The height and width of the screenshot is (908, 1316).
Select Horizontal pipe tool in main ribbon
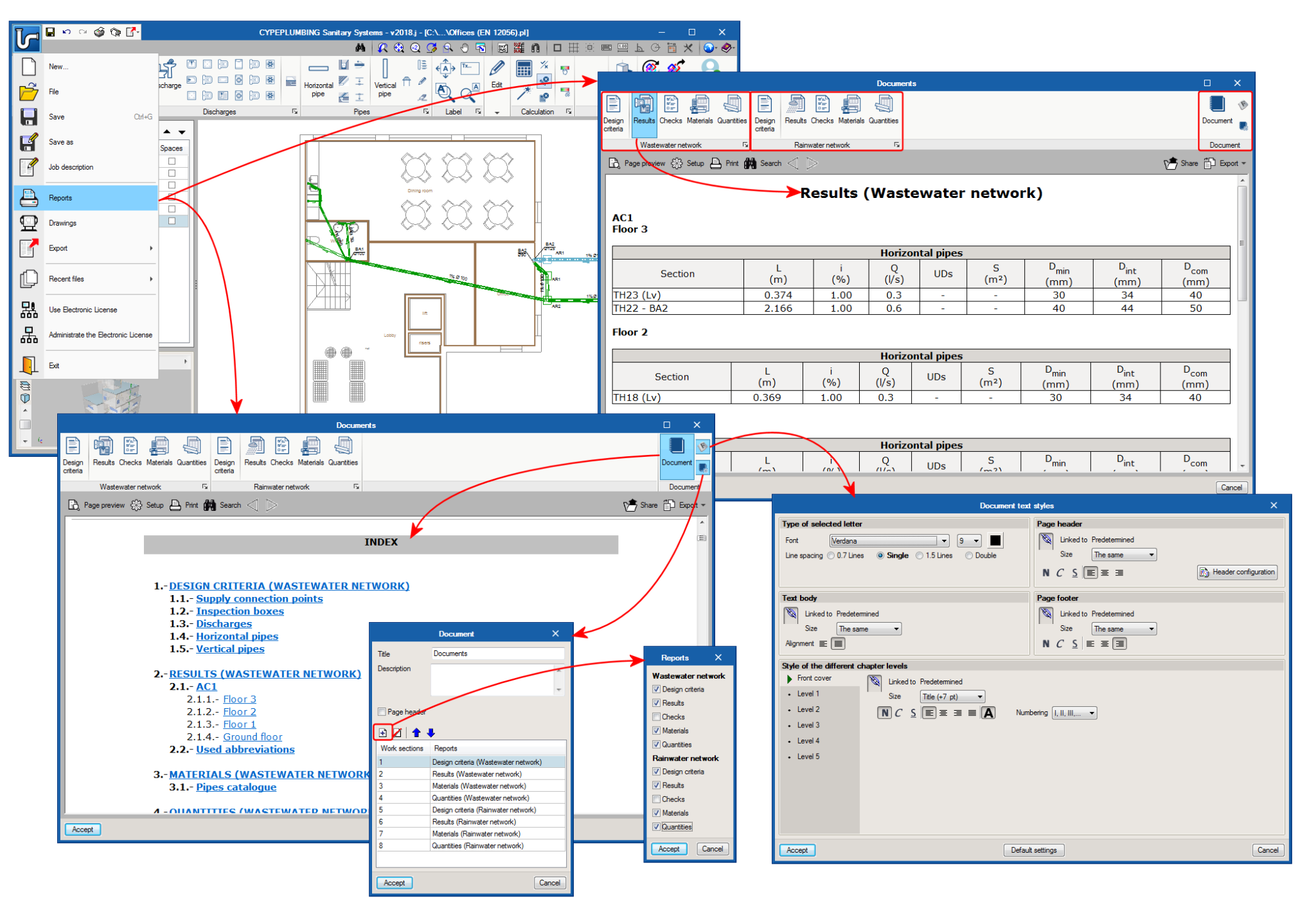click(x=318, y=79)
